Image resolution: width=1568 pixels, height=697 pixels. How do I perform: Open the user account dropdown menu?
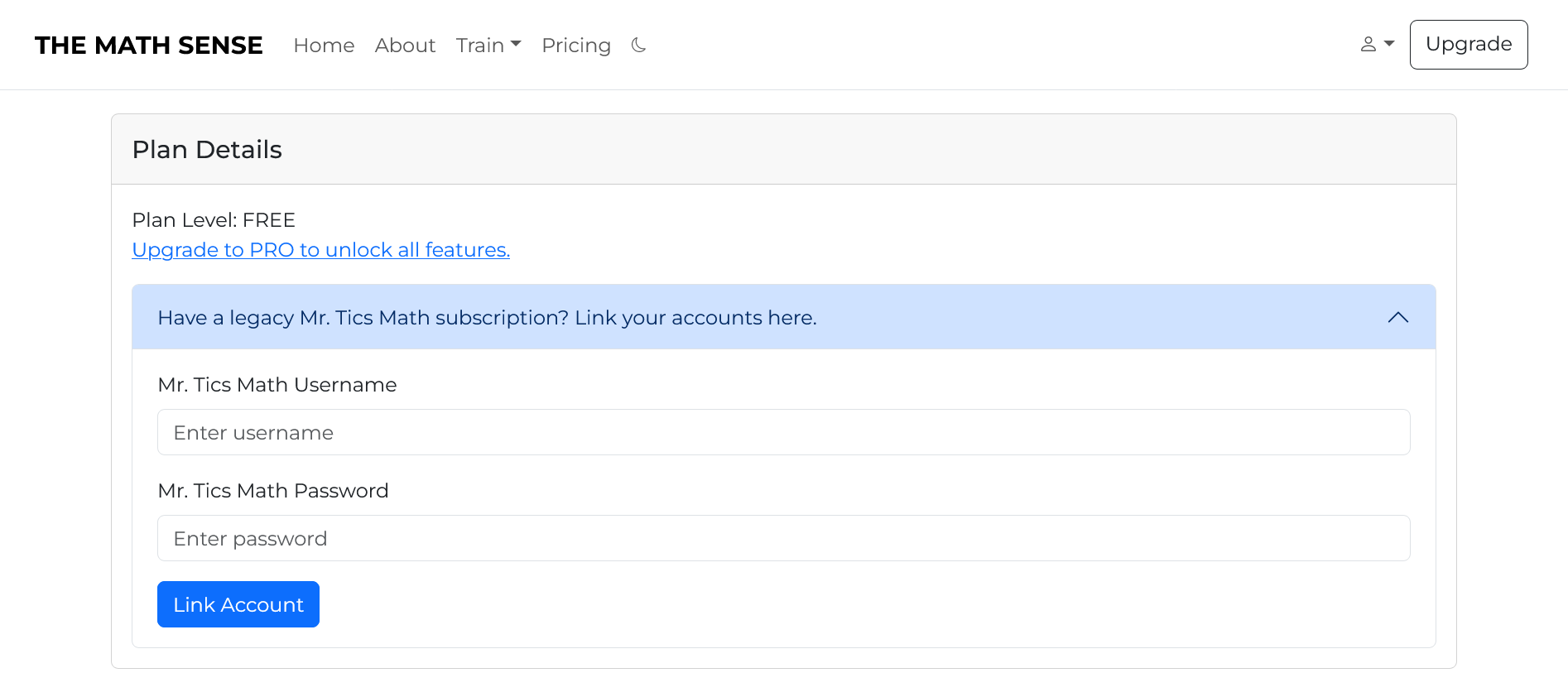pyautogui.click(x=1378, y=45)
